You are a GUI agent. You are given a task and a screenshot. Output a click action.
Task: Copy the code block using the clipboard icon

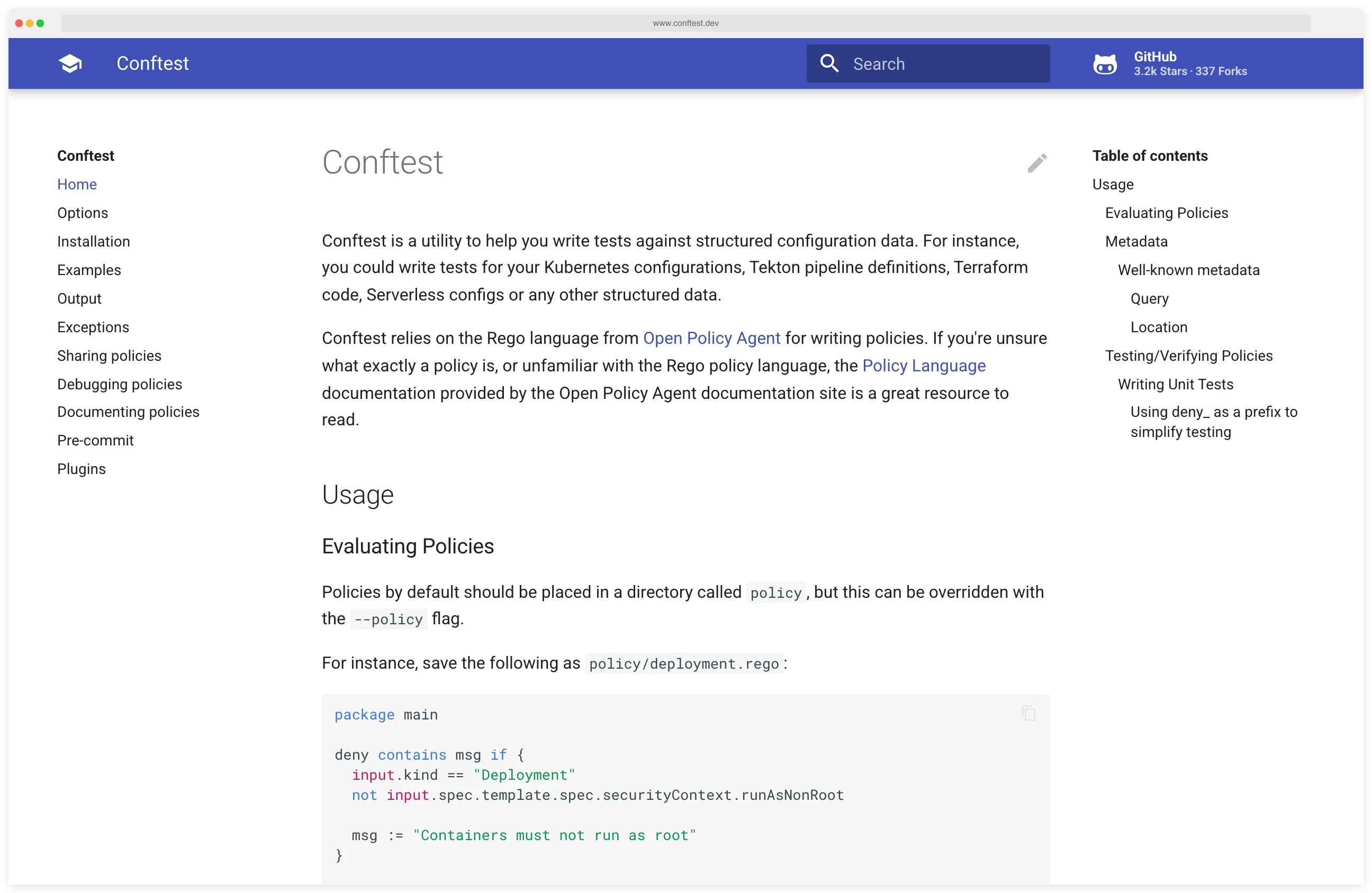click(x=1028, y=713)
